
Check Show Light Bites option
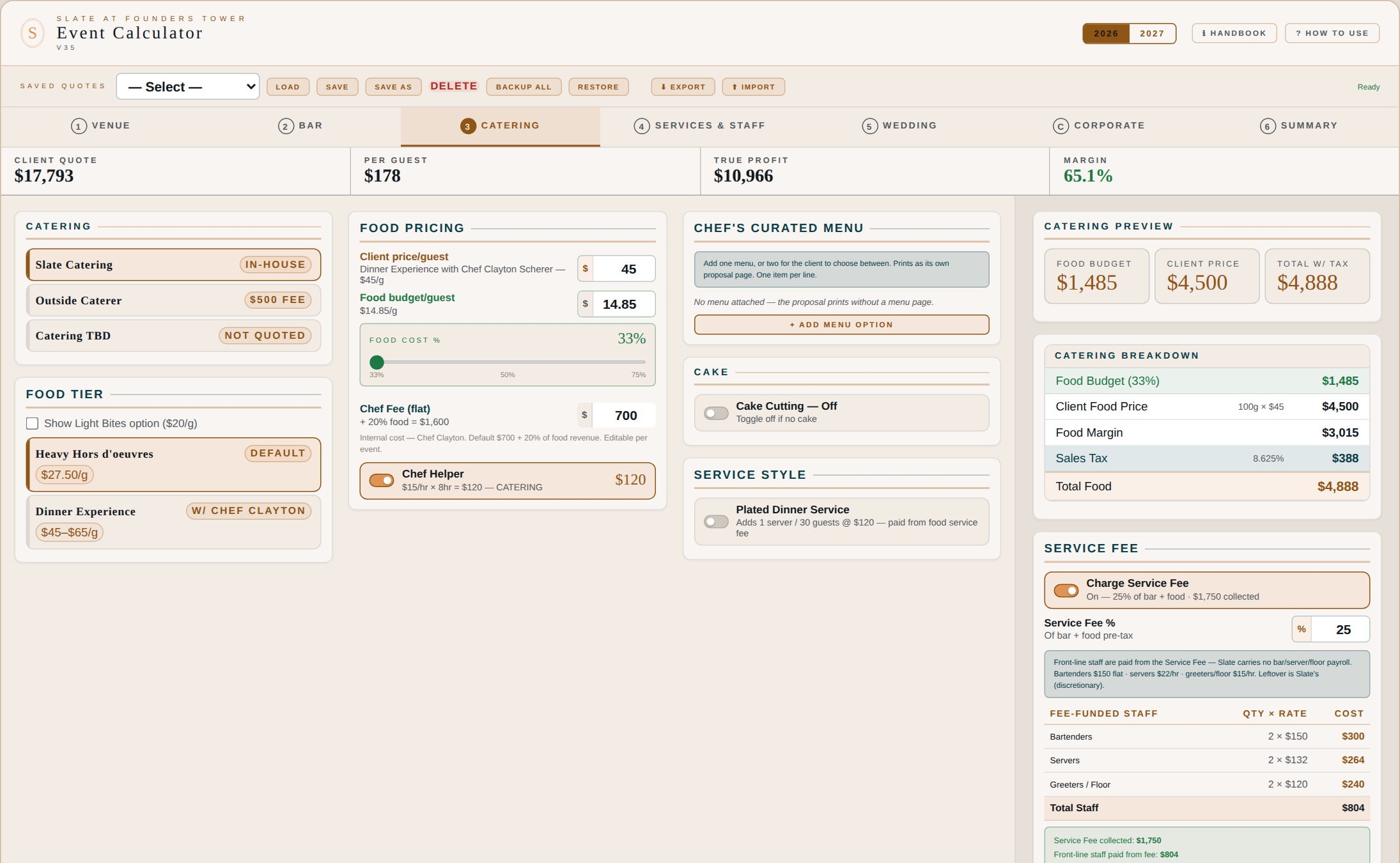pyautogui.click(x=33, y=423)
